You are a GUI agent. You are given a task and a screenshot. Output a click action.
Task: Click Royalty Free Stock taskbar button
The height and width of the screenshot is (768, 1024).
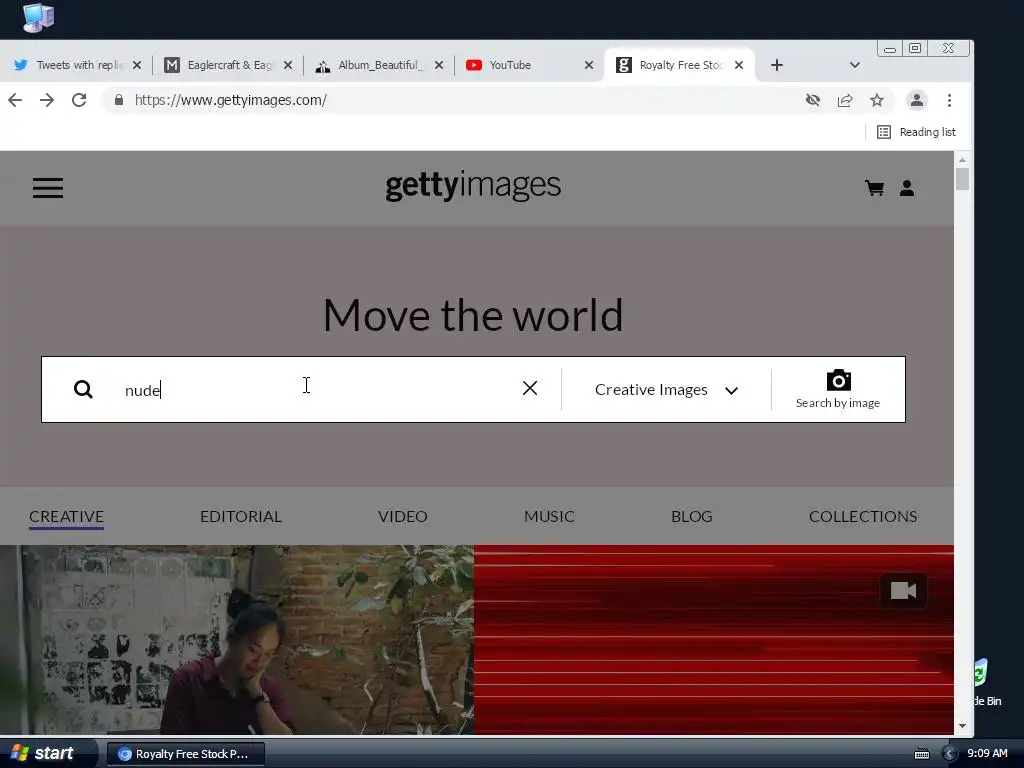pos(185,754)
